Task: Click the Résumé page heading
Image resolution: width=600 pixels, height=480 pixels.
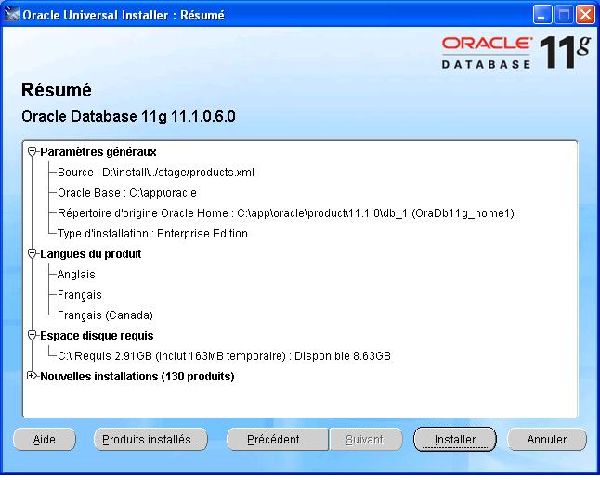Action: (x=56, y=90)
